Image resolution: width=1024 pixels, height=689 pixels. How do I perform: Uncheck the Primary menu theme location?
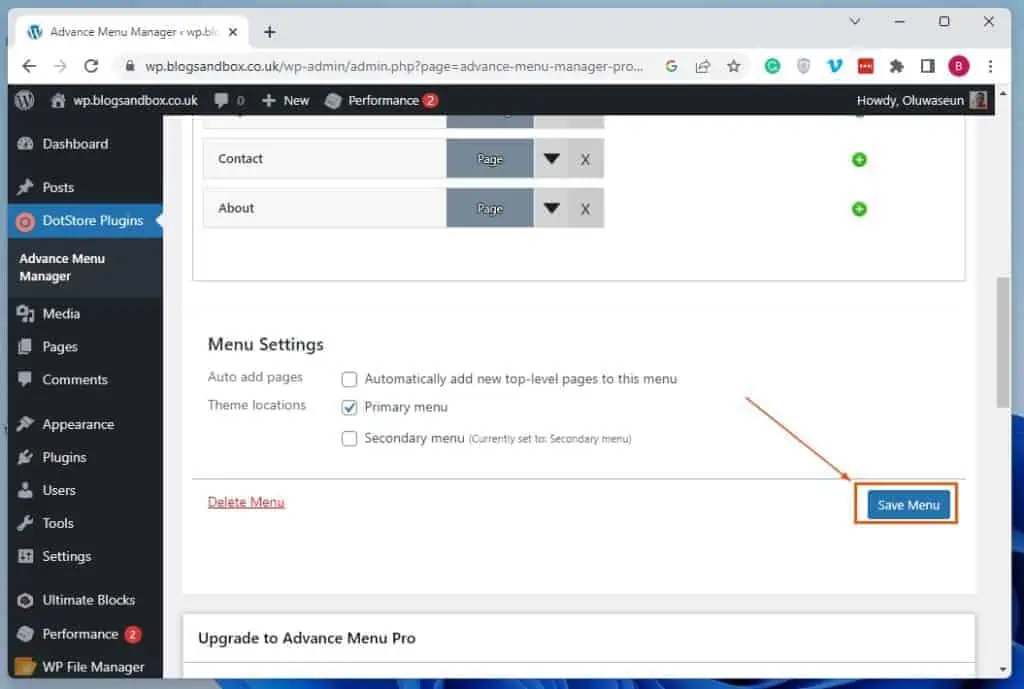coord(349,407)
